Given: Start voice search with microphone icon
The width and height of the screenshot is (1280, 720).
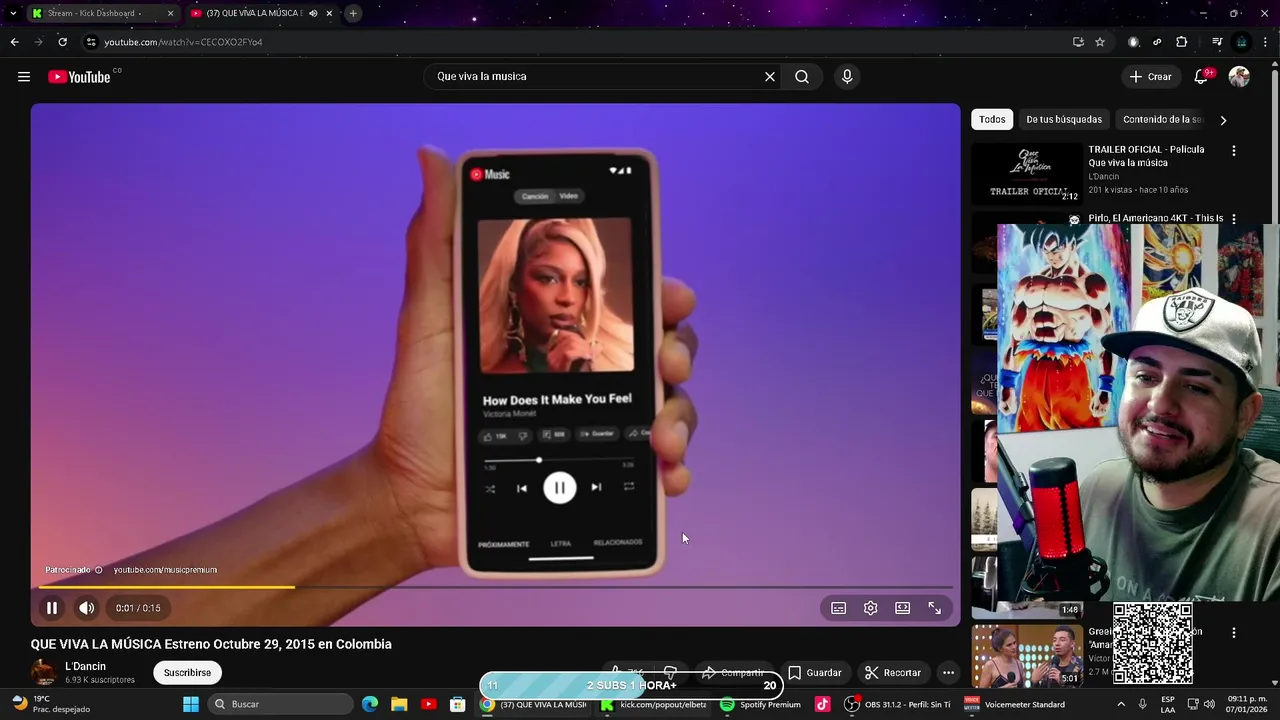Looking at the screenshot, I should click(847, 77).
